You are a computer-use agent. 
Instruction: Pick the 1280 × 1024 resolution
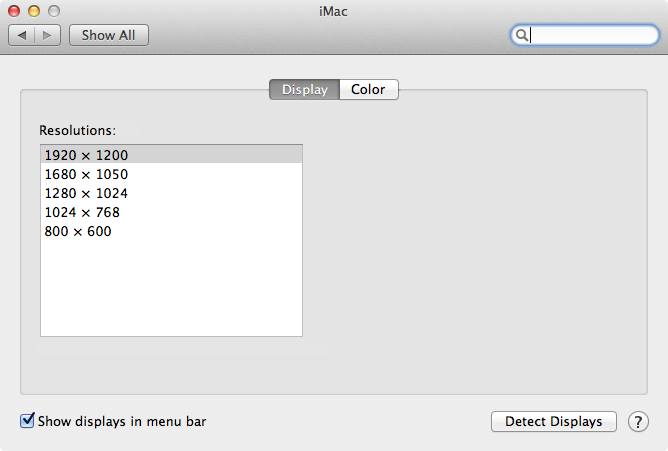click(x=171, y=193)
